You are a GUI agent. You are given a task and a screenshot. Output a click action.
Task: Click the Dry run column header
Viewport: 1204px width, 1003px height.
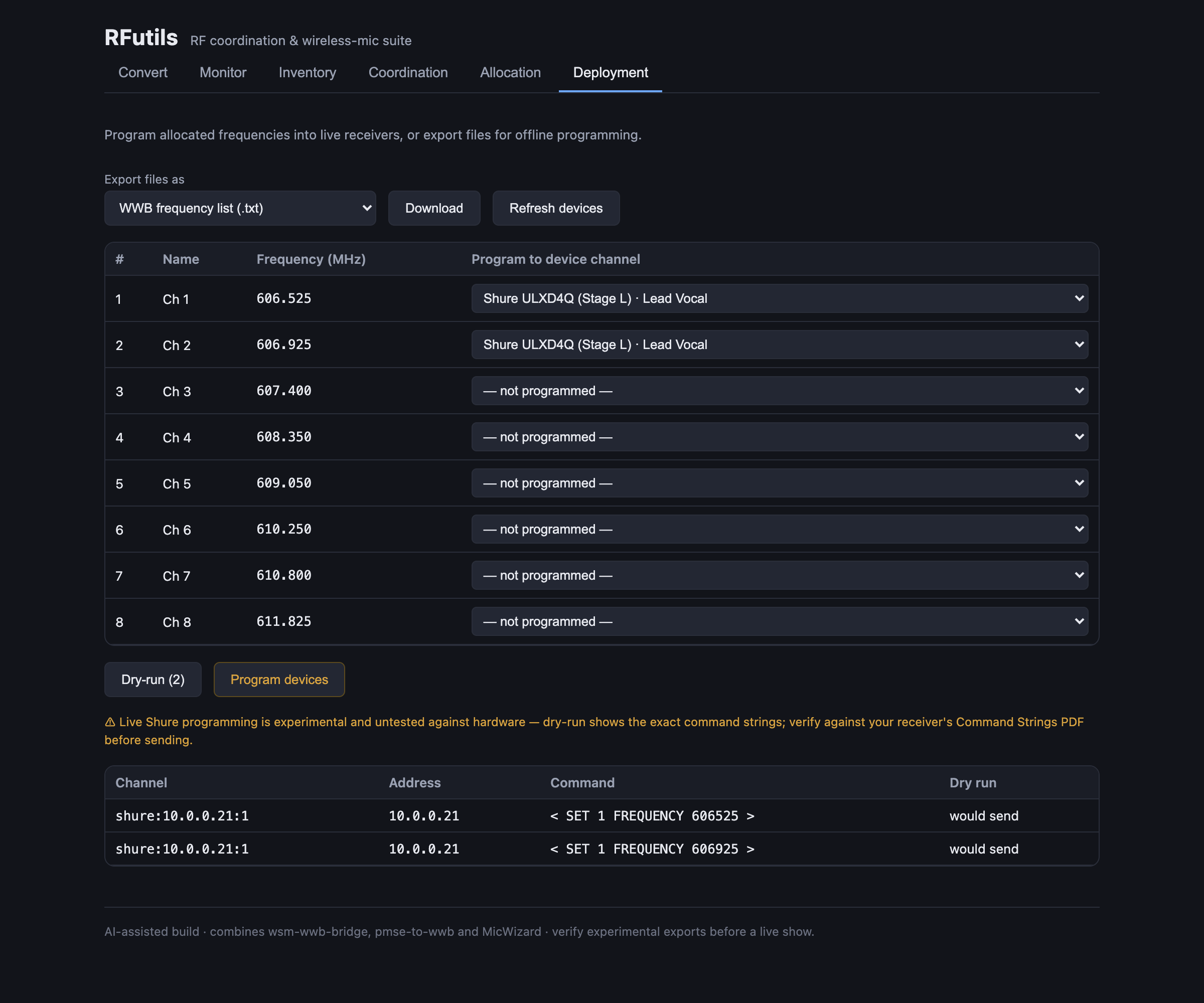point(972,783)
